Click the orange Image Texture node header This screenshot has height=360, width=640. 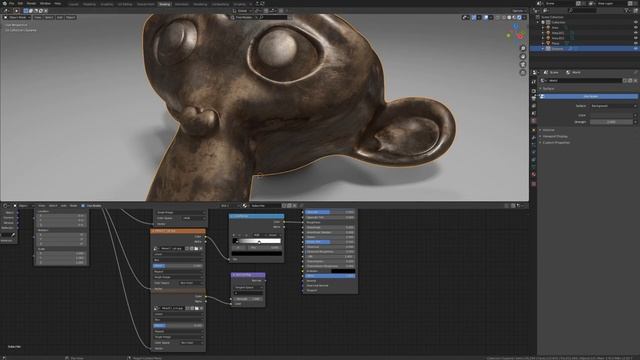click(x=178, y=231)
